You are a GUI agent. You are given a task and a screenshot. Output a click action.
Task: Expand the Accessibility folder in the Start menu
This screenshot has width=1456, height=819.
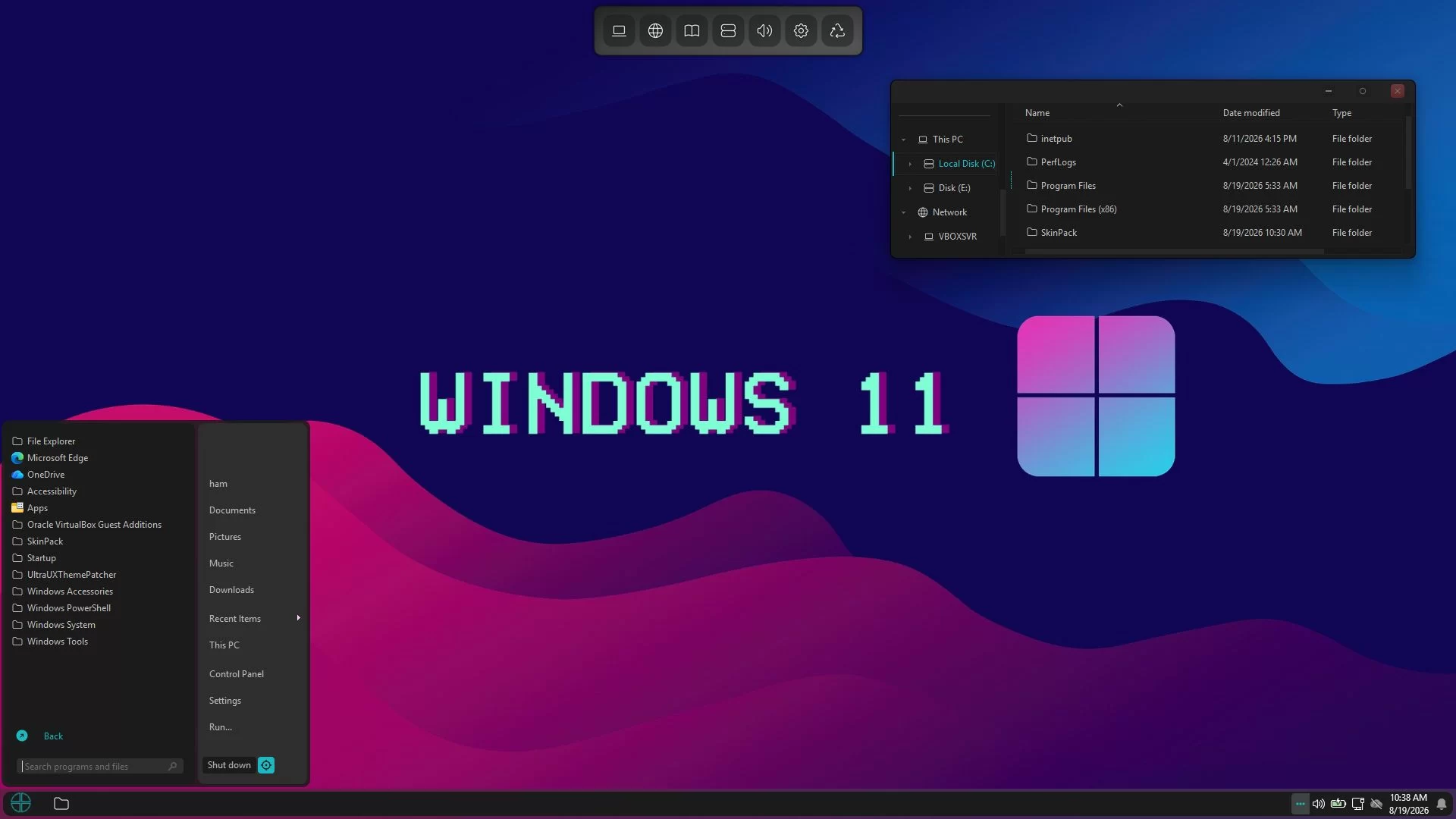[52, 491]
